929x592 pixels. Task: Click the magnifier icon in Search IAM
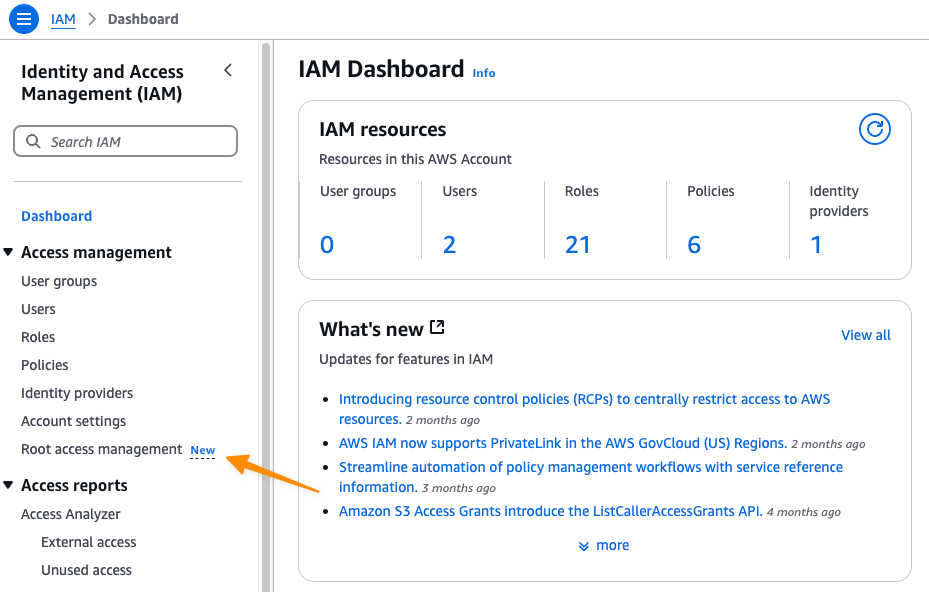(x=33, y=141)
